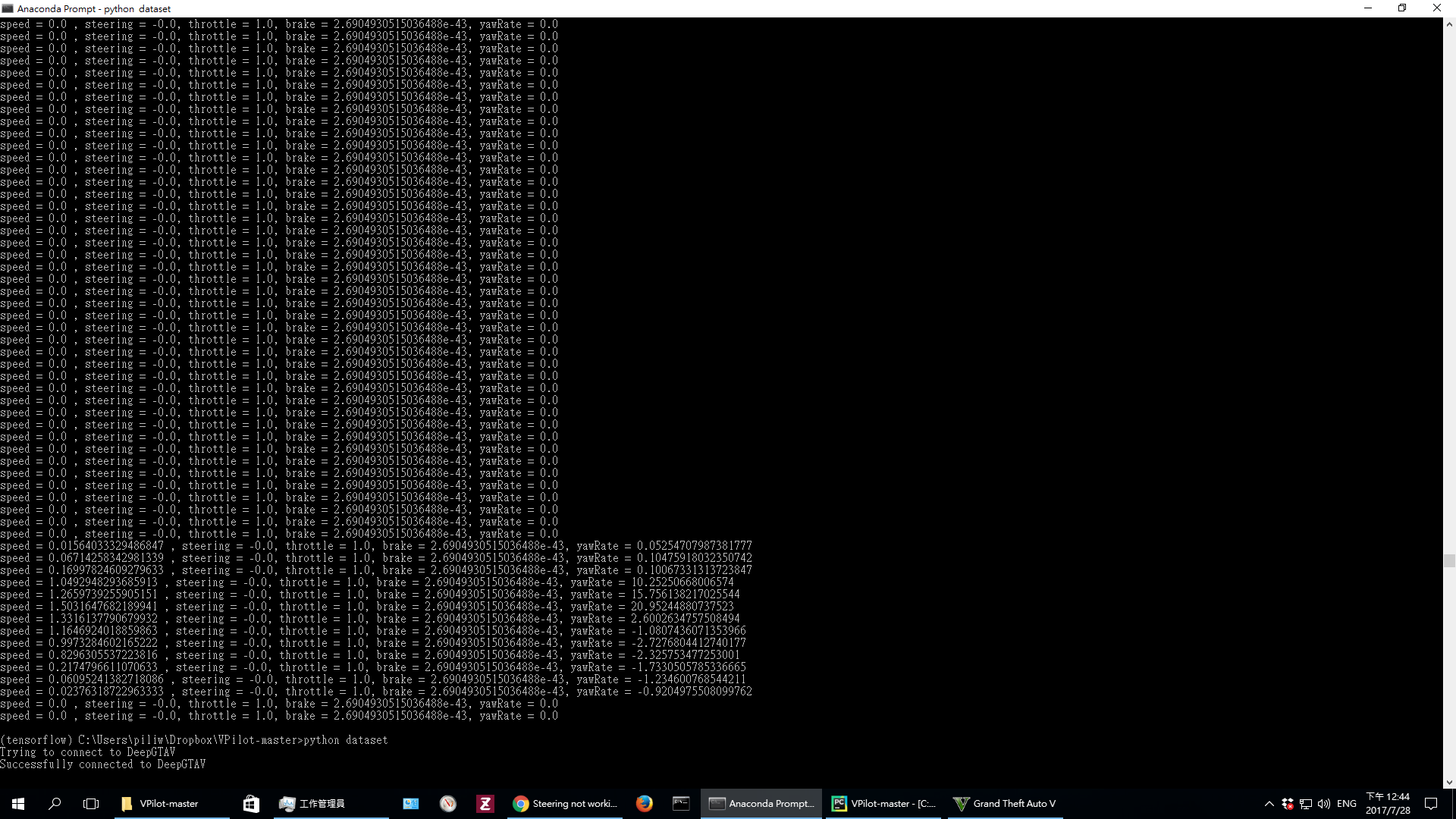The width and height of the screenshot is (1456, 819).
Task: Launch Grand Theft Auto V from taskbar
Action: click(x=1005, y=804)
